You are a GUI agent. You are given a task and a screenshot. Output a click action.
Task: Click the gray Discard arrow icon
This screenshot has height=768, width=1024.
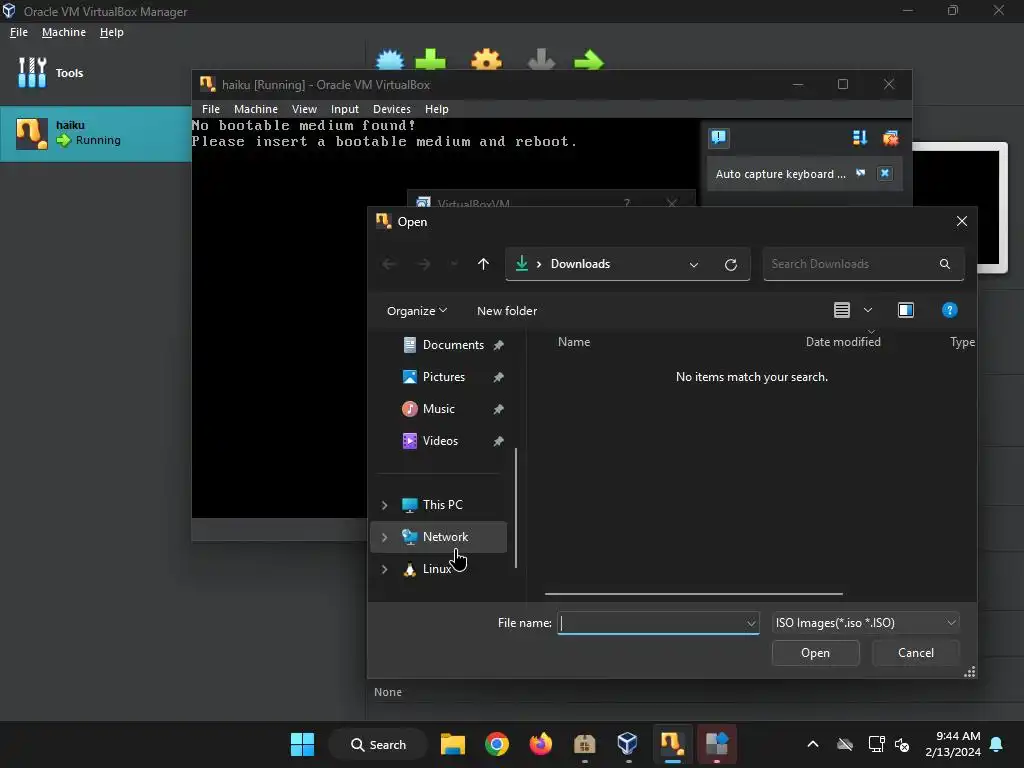(x=541, y=60)
